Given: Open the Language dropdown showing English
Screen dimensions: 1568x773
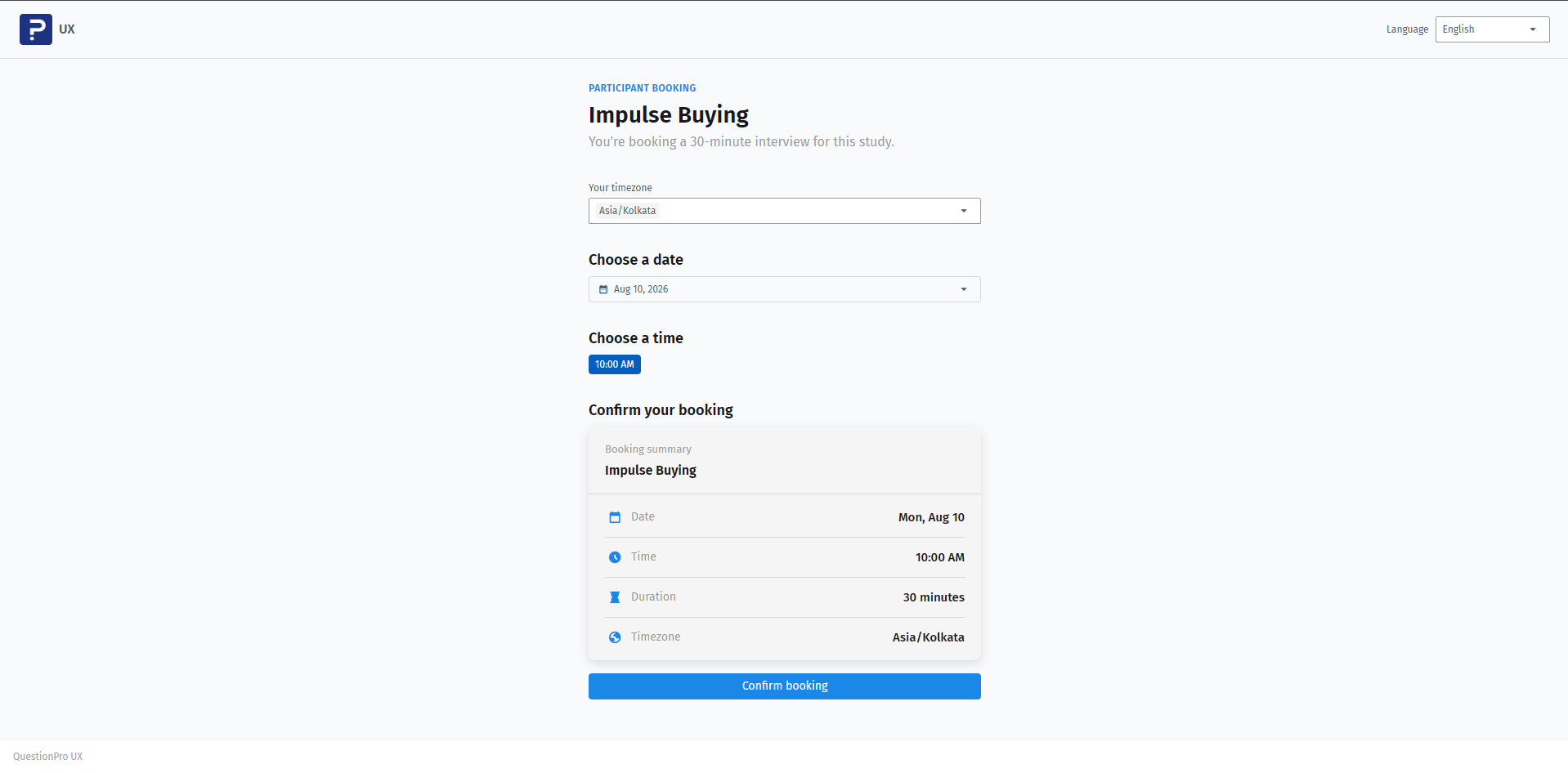Looking at the screenshot, I should 1492,29.
